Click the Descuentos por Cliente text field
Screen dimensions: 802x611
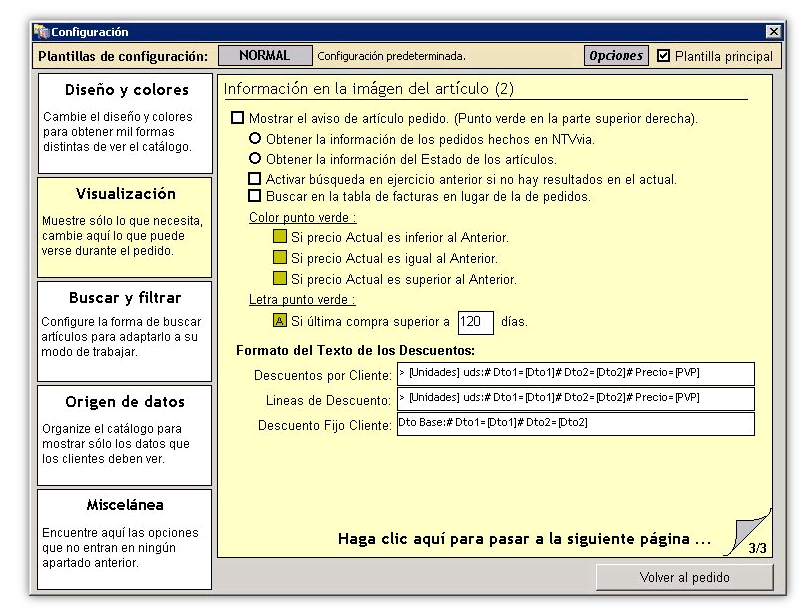pos(575,374)
